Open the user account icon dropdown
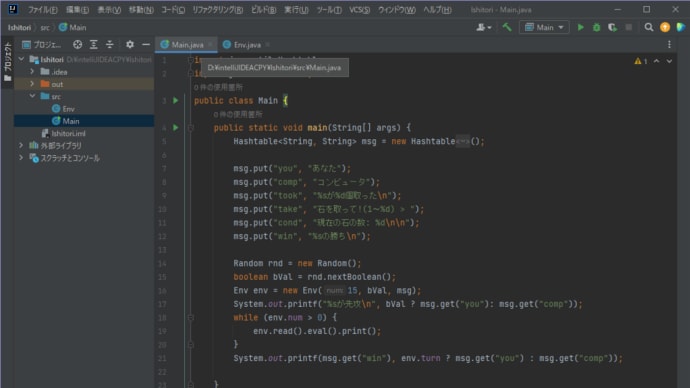Image resolution: width=690 pixels, height=388 pixels. pyautogui.click(x=484, y=27)
